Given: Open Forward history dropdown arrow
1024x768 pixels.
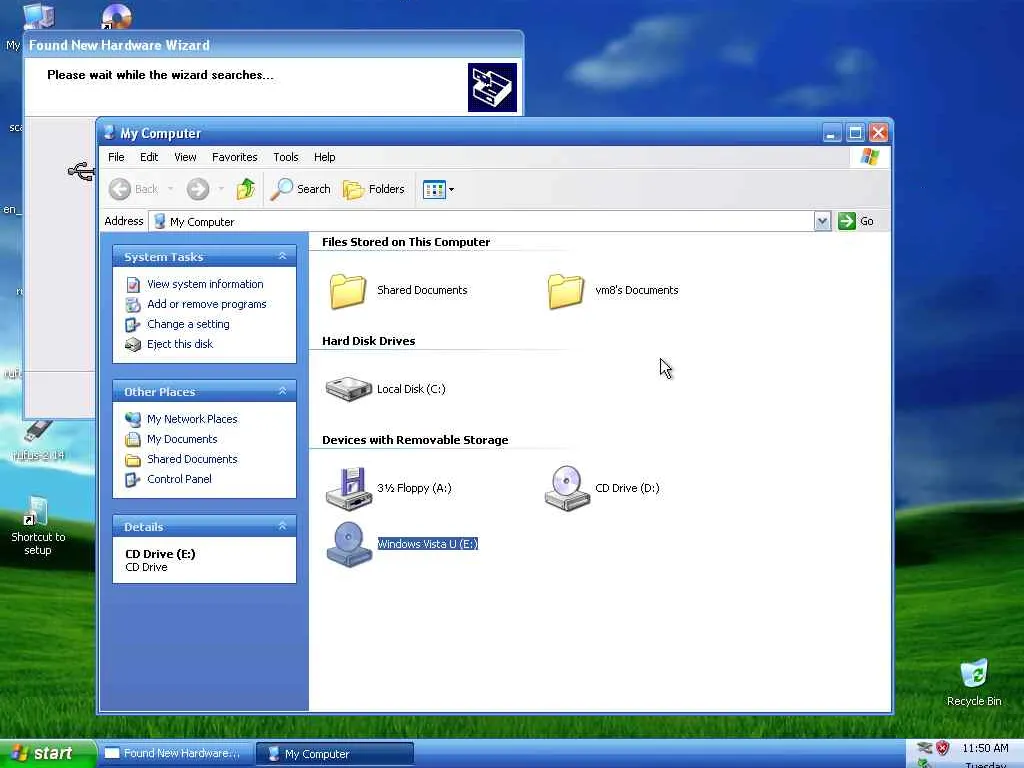Looking at the screenshot, I should coord(221,189).
